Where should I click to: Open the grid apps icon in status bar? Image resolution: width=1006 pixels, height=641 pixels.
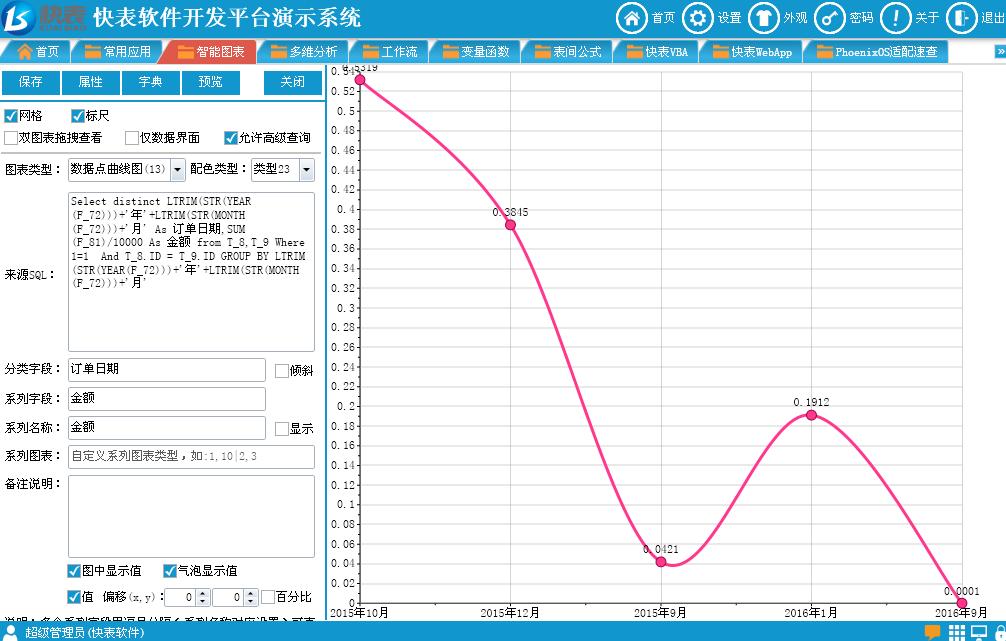coord(957,632)
